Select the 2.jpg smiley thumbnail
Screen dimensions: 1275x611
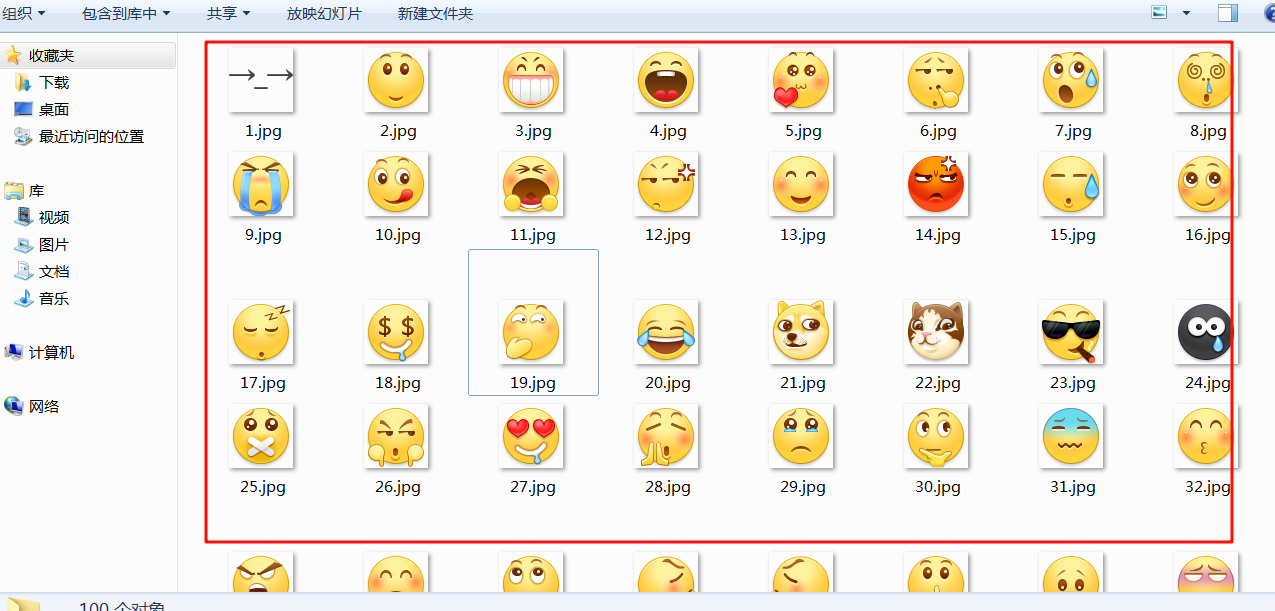coord(396,80)
